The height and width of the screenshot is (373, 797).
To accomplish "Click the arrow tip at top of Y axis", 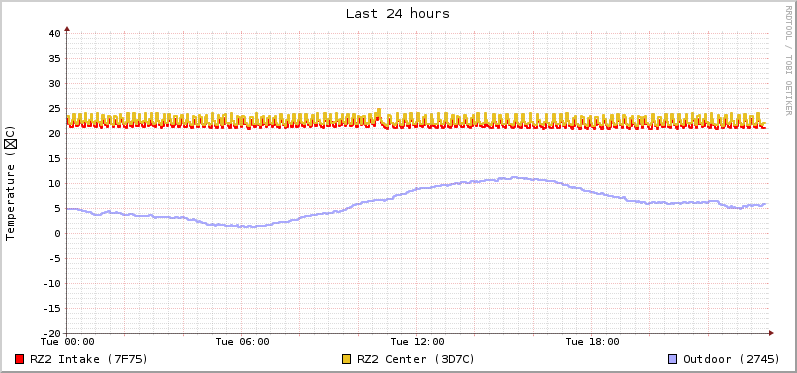I will 67,28.
